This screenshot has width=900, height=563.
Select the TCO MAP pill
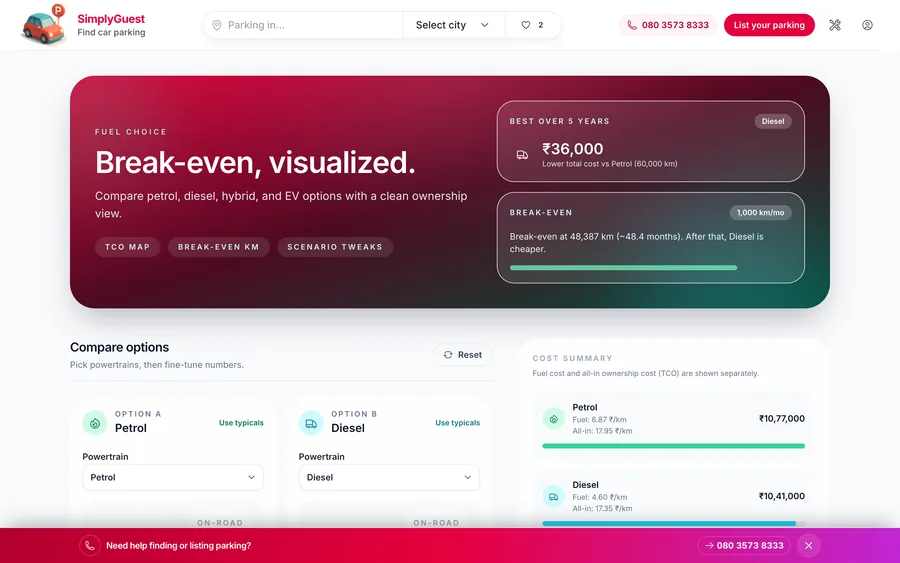[x=127, y=247]
